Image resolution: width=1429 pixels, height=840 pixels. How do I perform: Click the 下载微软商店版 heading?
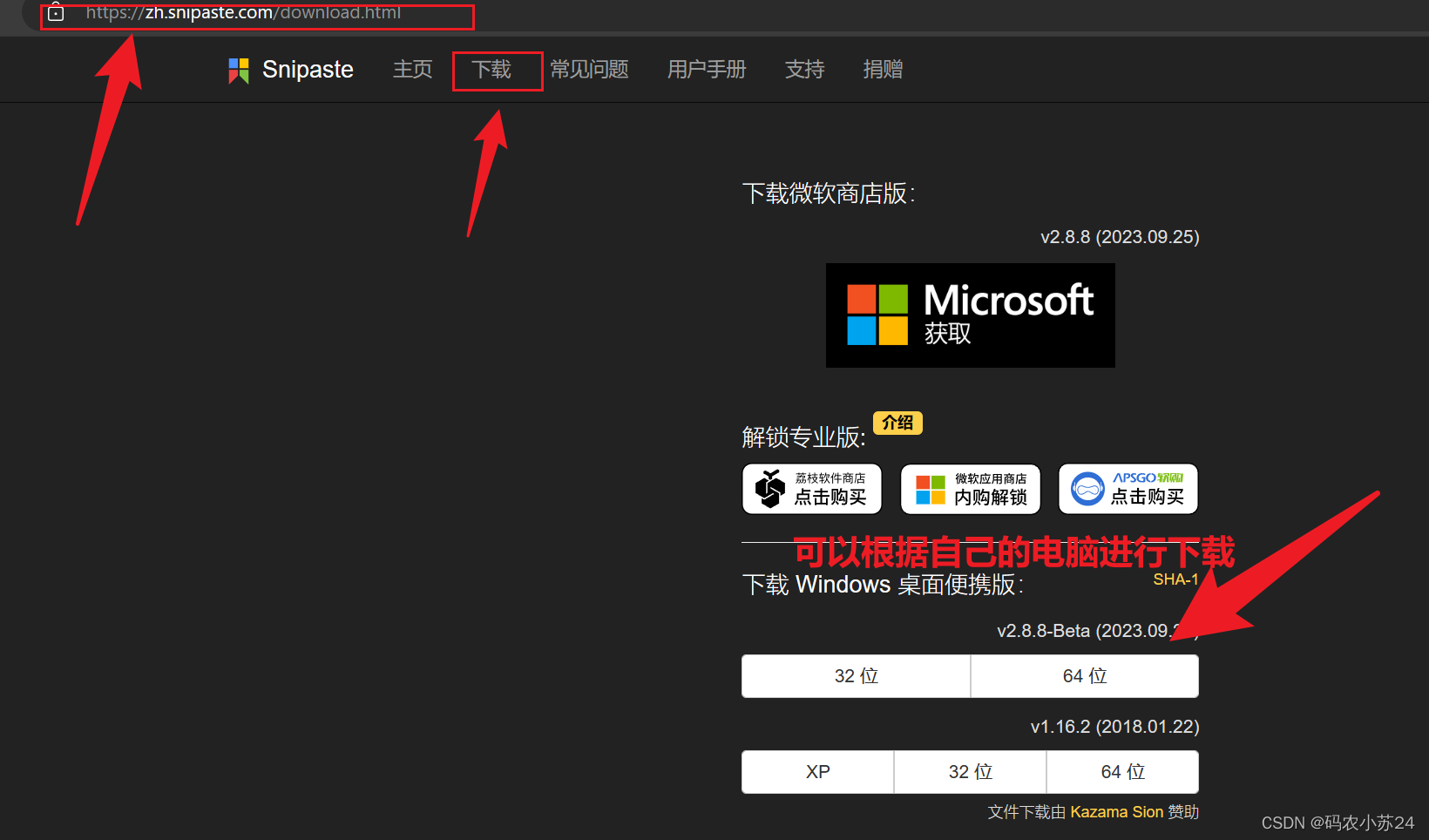pos(829,193)
